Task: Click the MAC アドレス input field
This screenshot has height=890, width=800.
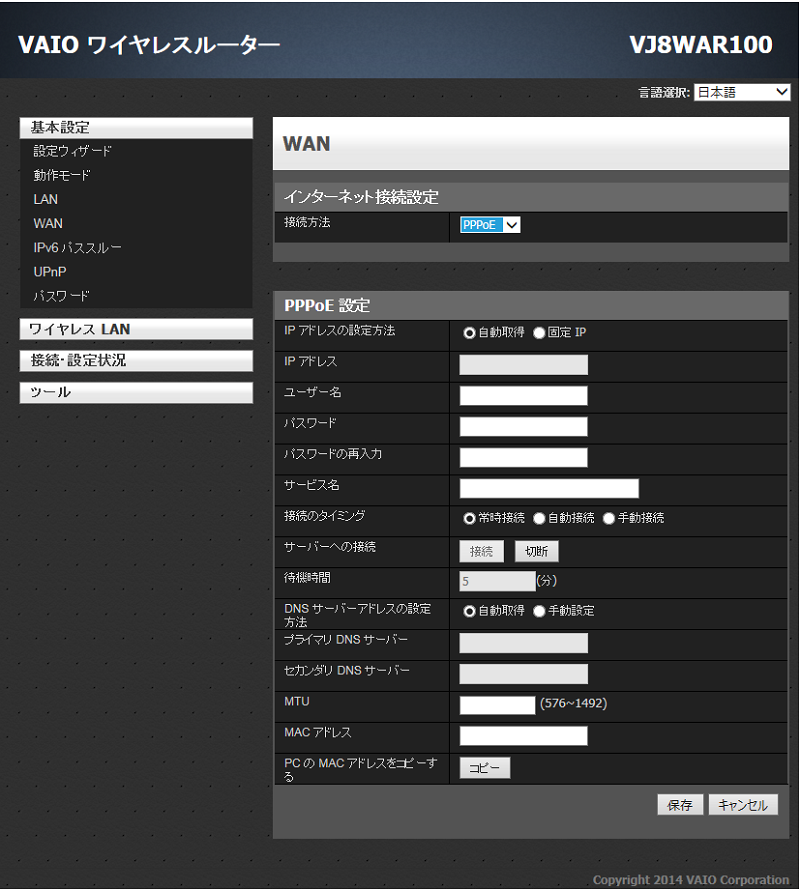Action: pyautogui.click(x=523, y=736)
